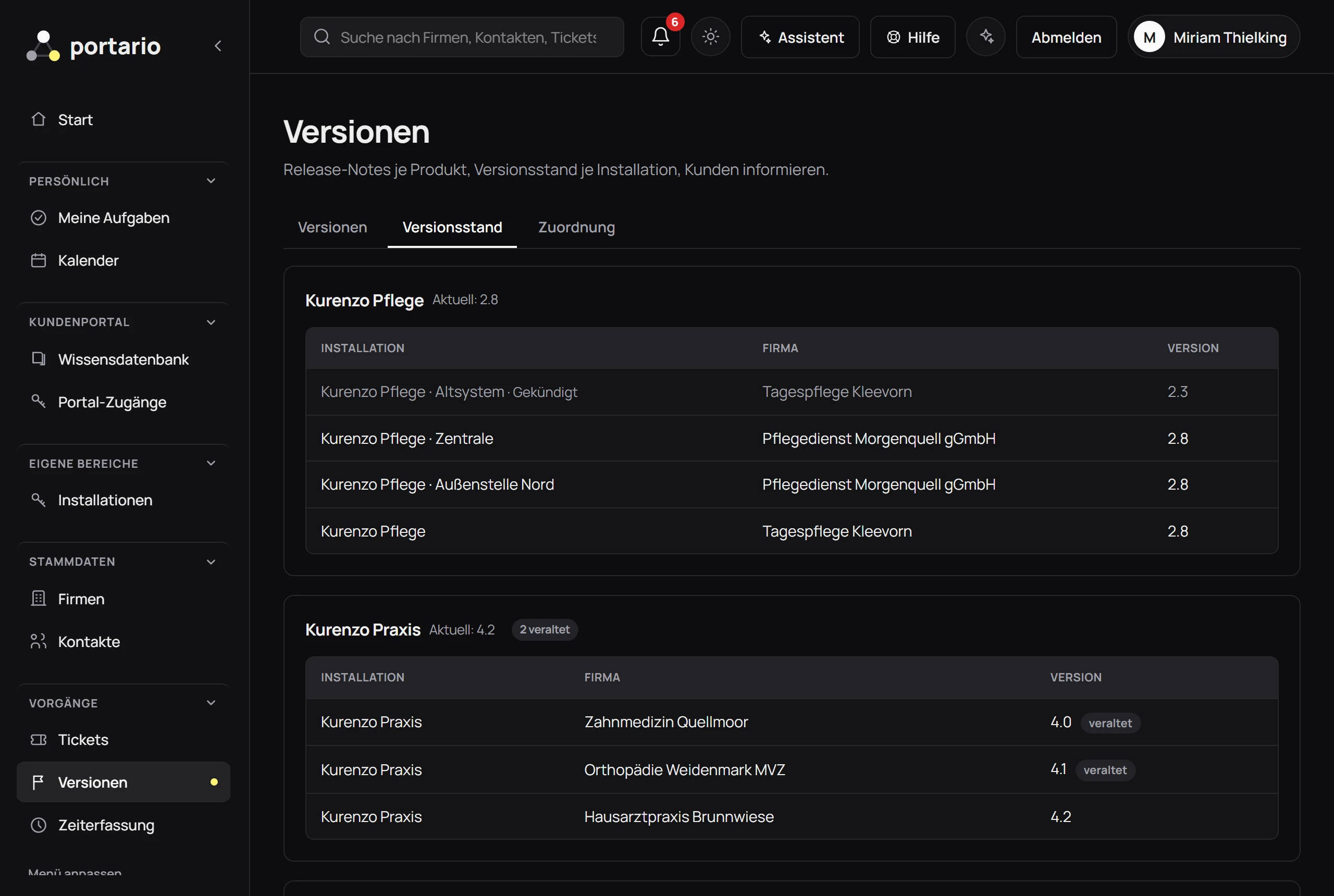Click the veraltet badge beside version 4.1
The image size is (1334, 896).
[x=1105, y=770]
